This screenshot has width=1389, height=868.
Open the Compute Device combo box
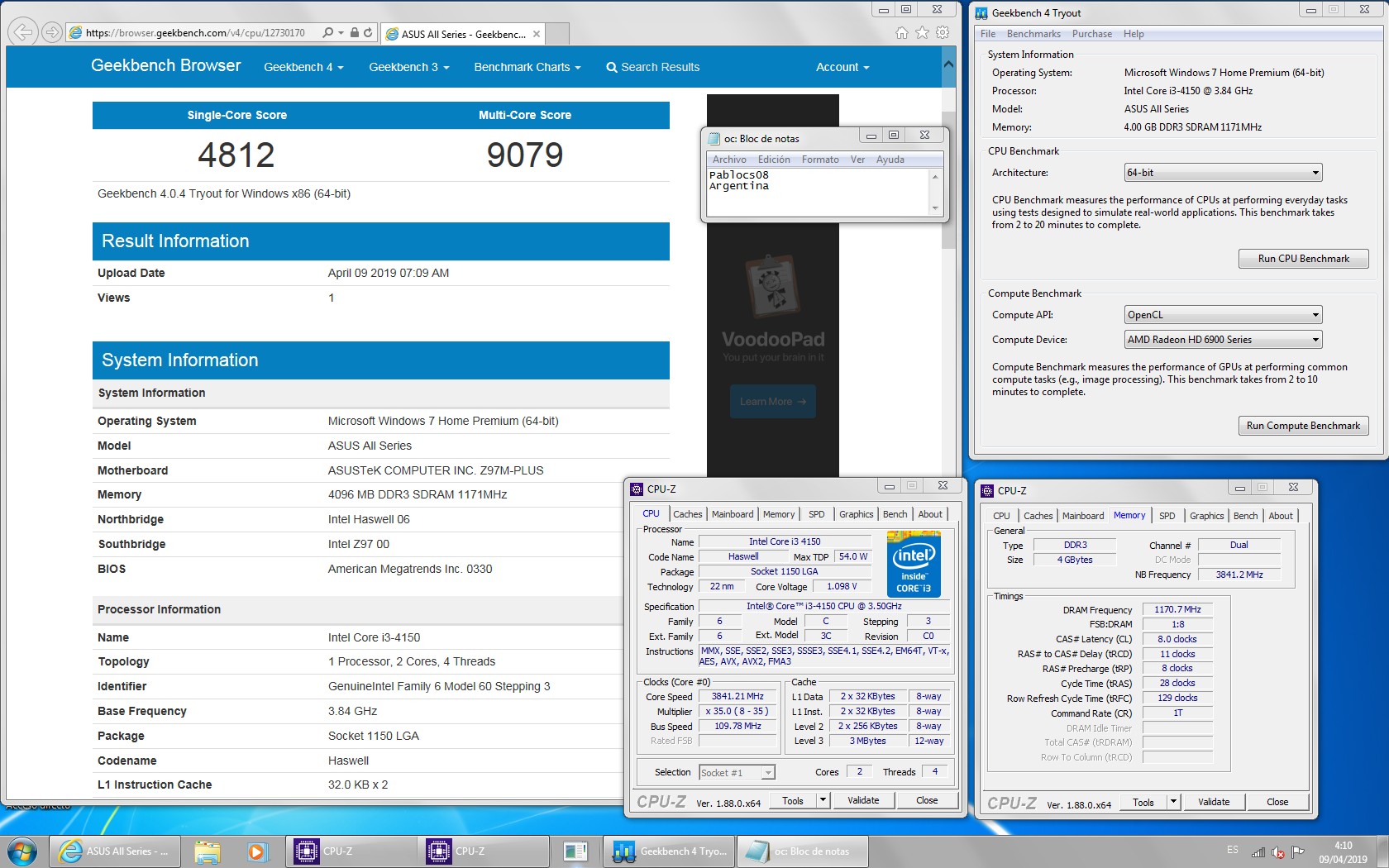point(1223,340)
